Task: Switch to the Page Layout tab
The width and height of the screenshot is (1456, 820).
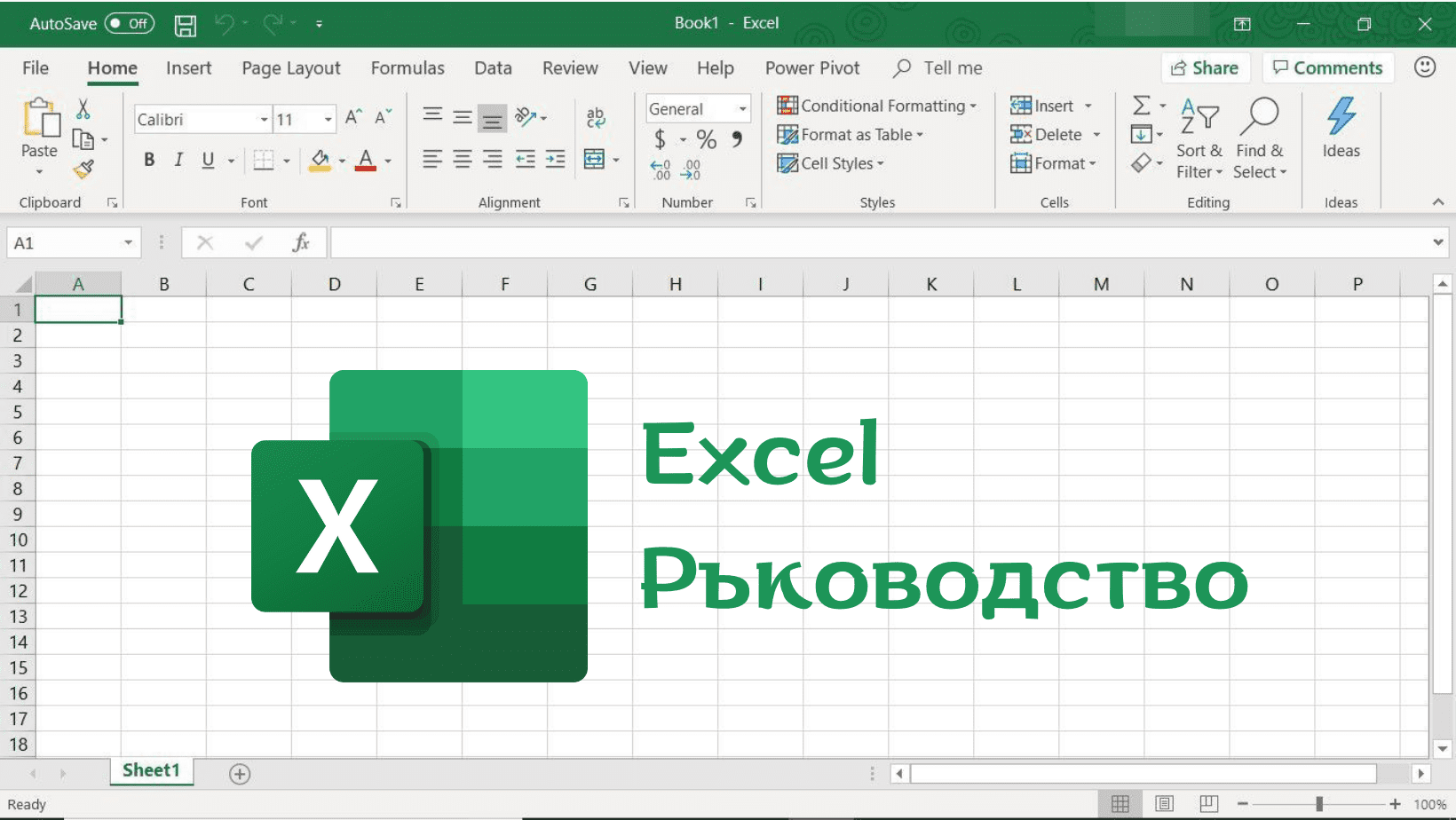Action: point(291,68)
